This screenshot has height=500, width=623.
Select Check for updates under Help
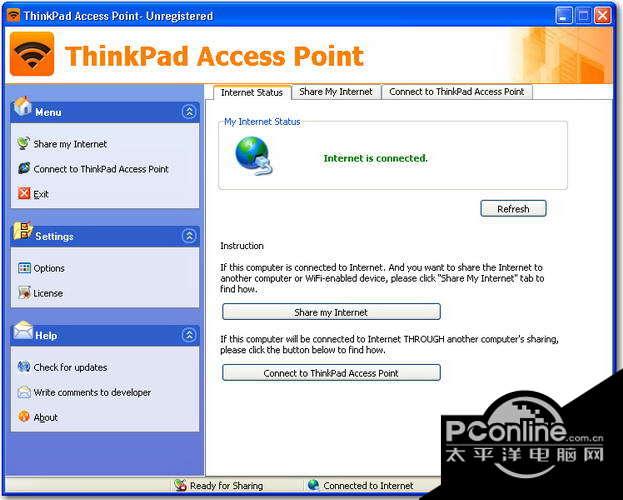(x=70, y=367)
